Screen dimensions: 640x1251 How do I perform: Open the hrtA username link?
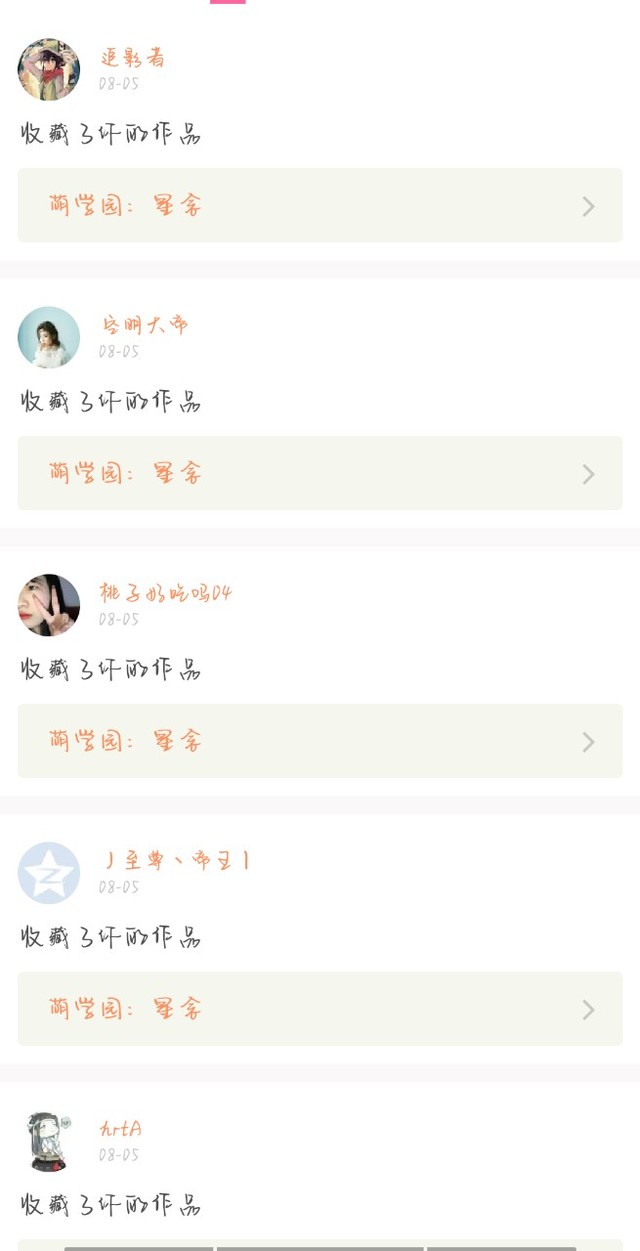(121, 1129)
